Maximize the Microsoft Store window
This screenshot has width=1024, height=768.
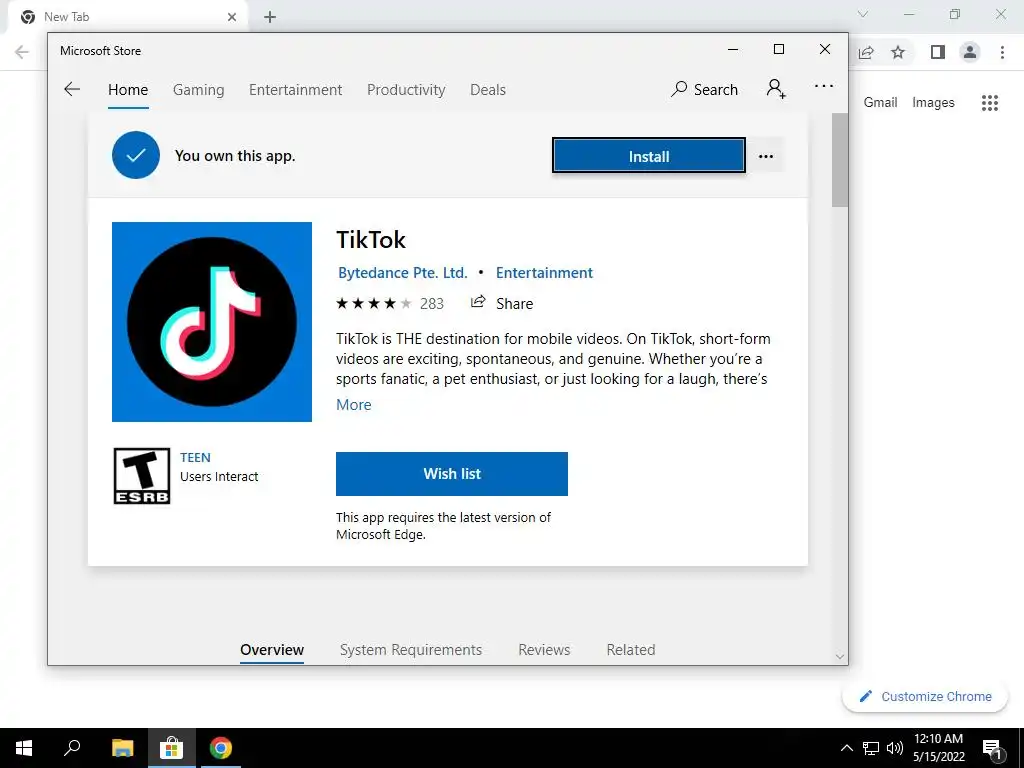778,50
